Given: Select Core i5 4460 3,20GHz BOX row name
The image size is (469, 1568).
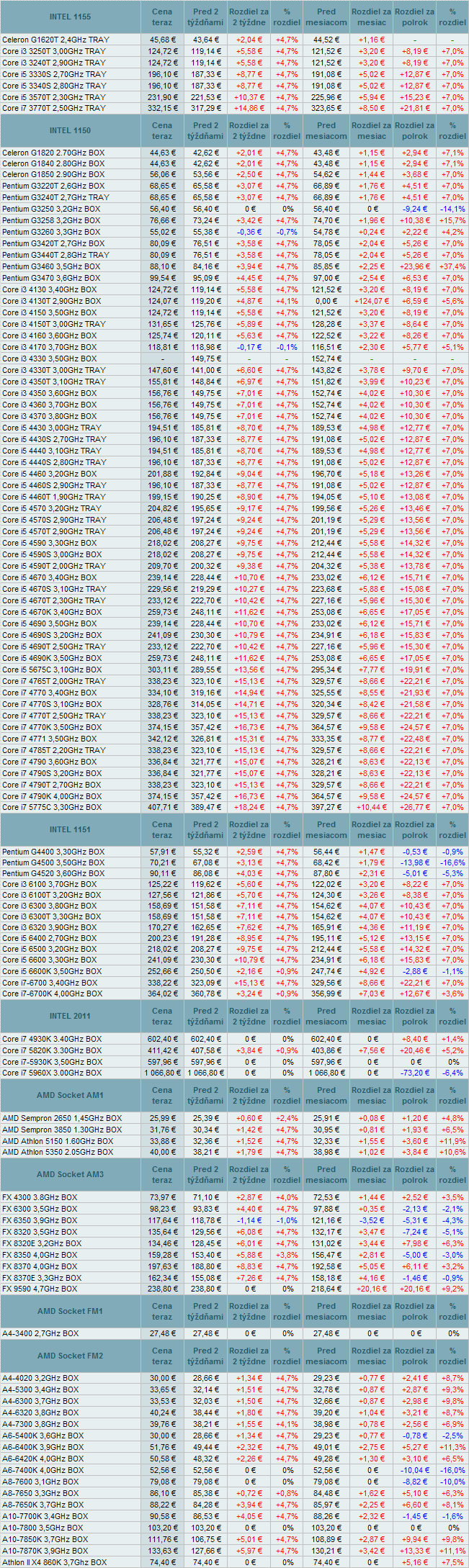Looking at the screenshot, I should coord(50,474).
